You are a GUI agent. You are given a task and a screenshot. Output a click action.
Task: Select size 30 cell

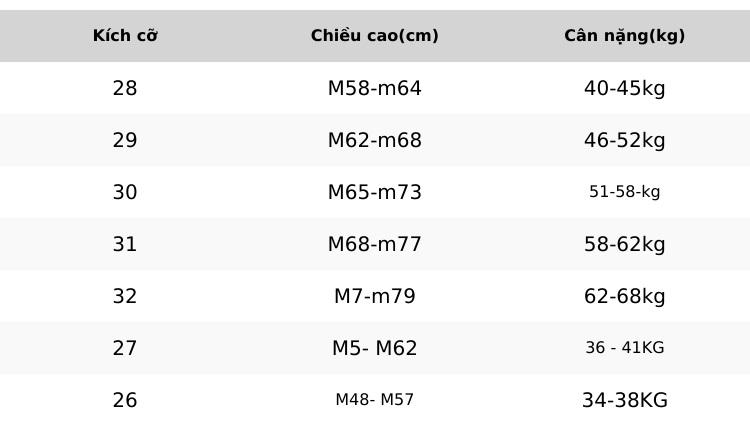tap(125, 192)
